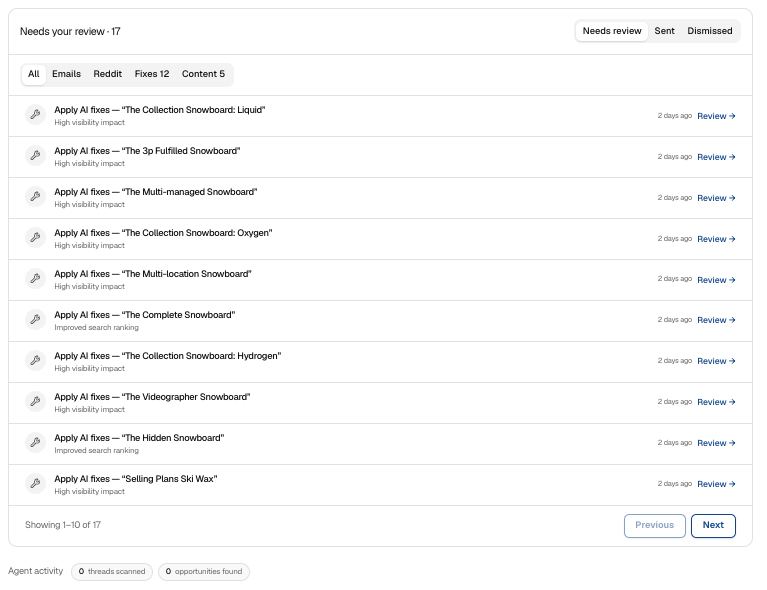The image size is (767, 590).
Task: Select the Needs review segment
Action: [x=611, y=31]
